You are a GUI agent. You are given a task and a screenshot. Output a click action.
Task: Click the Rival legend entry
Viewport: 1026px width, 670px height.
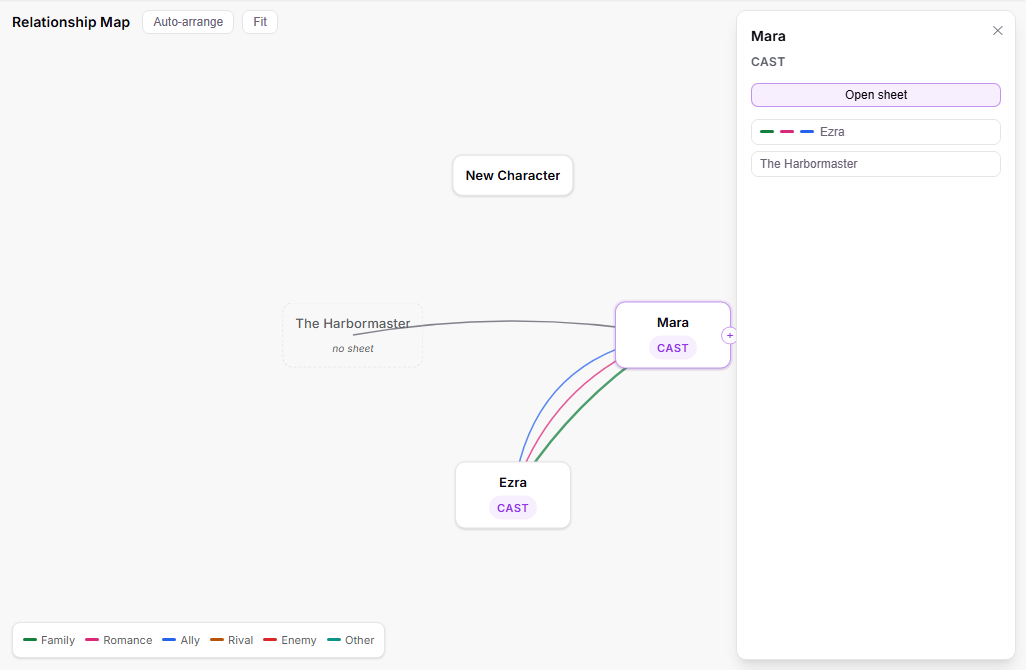(232, 640)
